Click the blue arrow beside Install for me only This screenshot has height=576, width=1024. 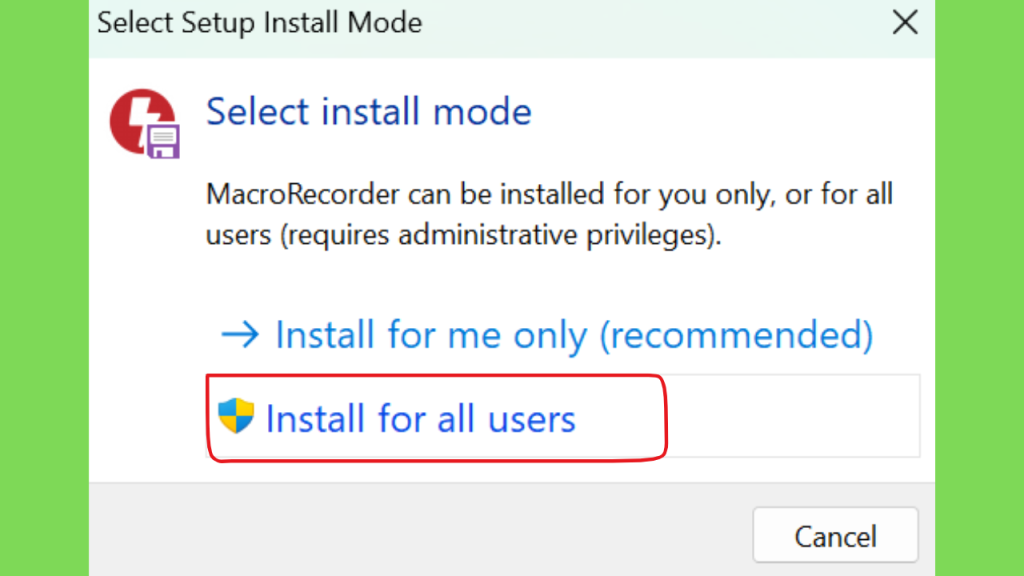coord(240,334)
